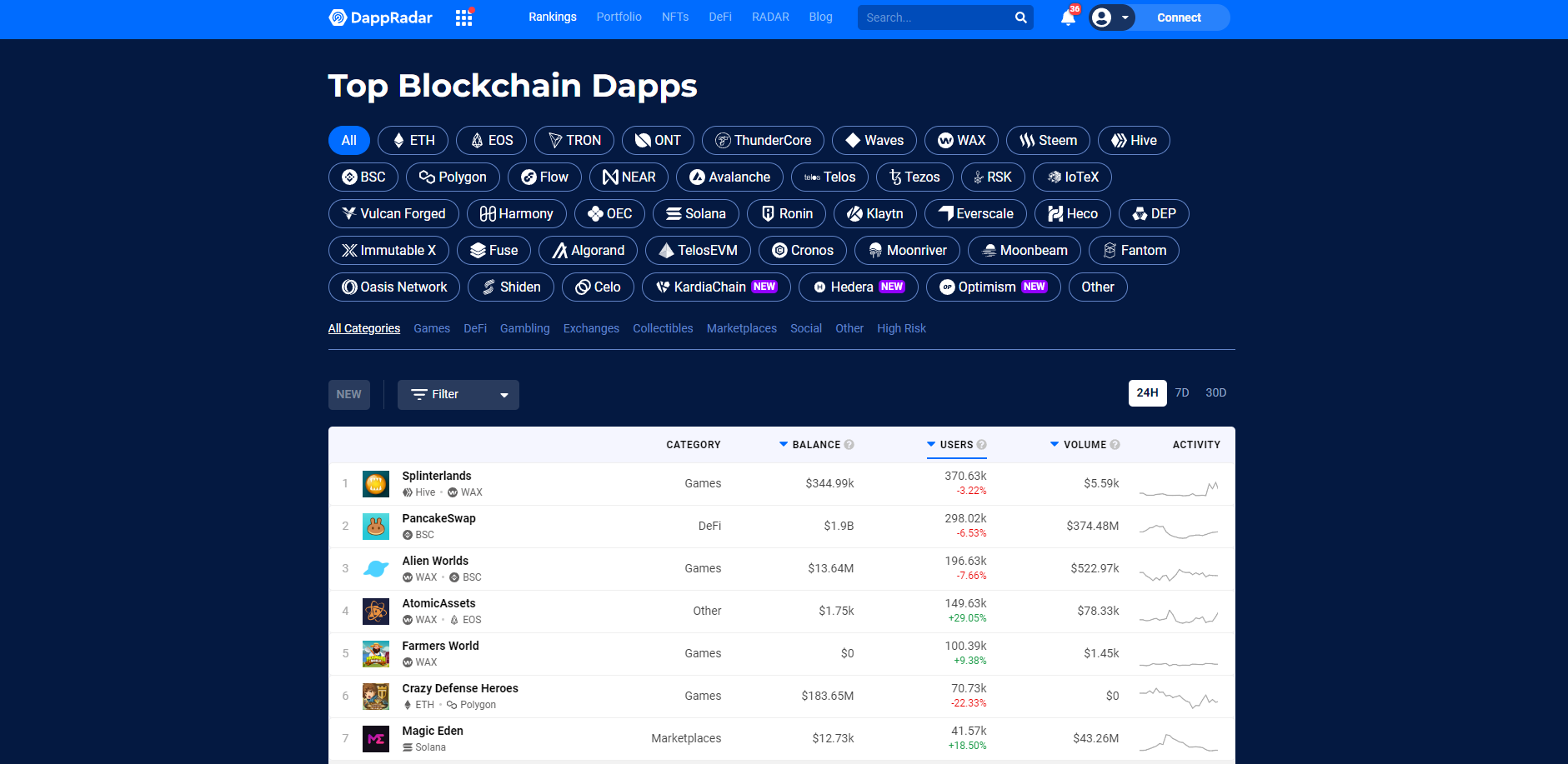Screen dimensions: 1568x764
Task: Select the All chains pill
Action: (x=348, y=141)
